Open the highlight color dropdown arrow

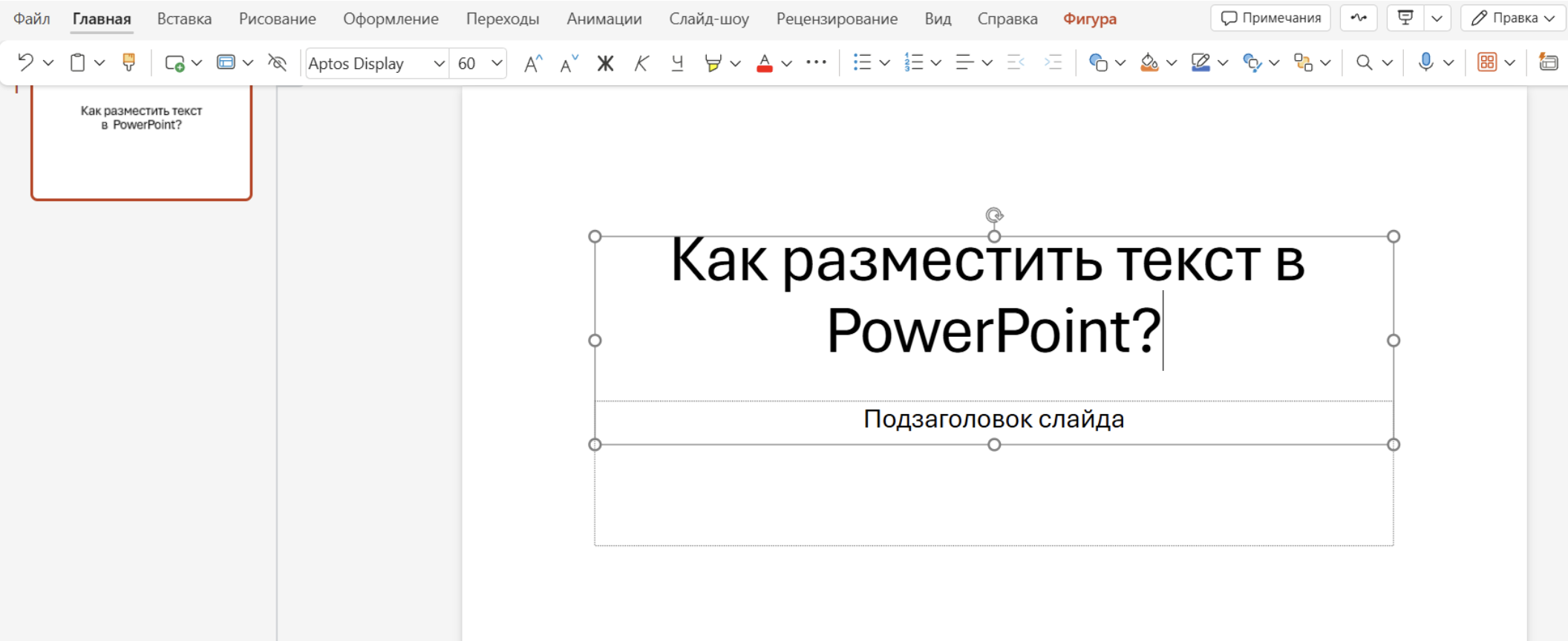click(x=735, y=63)
